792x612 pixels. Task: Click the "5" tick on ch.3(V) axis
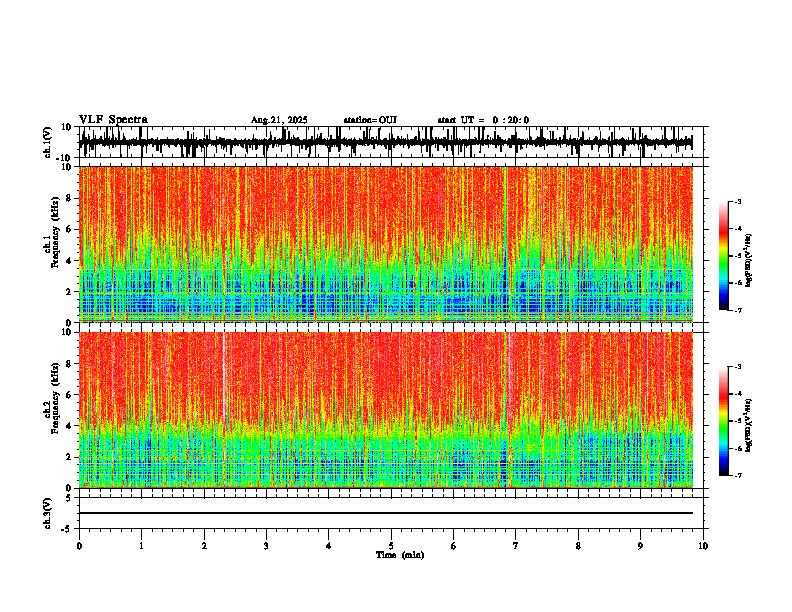[69, 498]
